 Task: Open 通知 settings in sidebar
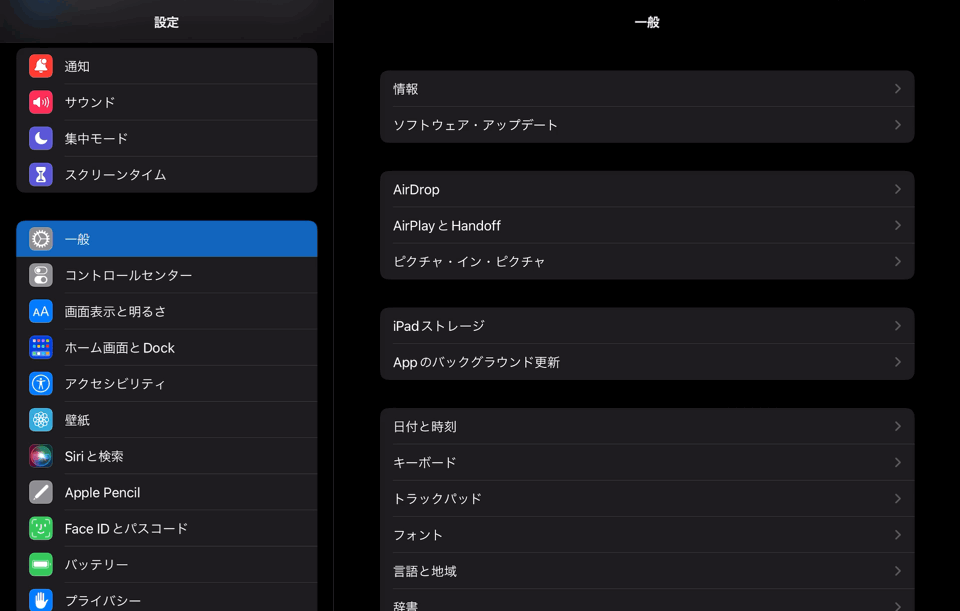pos(167,66)
